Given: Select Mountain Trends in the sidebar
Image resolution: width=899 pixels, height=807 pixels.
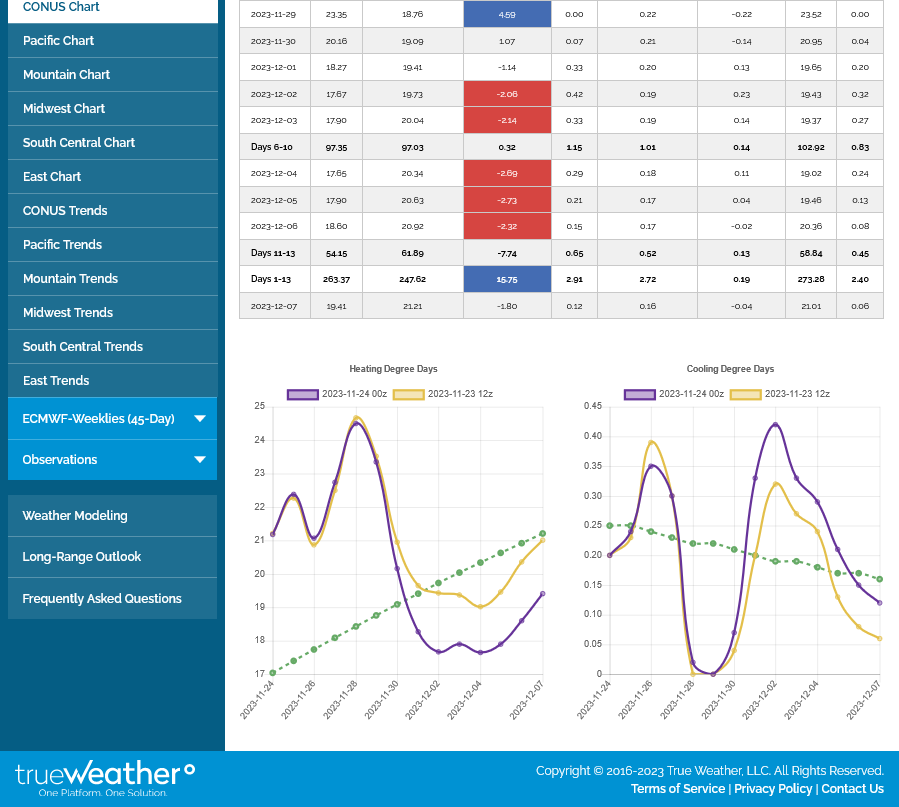Looking at the screenshot, I should (70, 279).
